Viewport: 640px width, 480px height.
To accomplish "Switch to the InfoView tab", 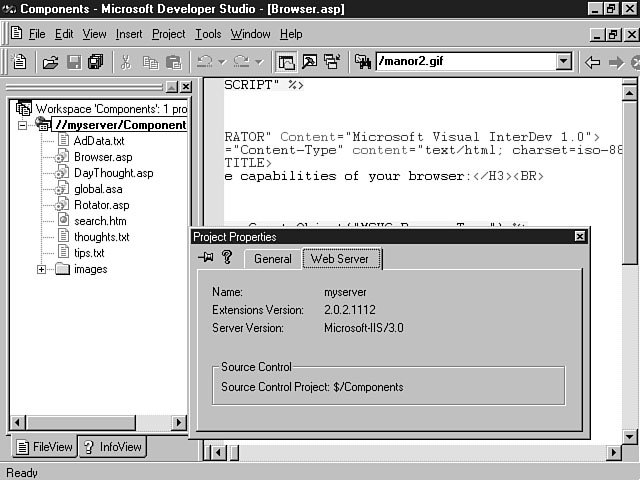I will [113, 447].
